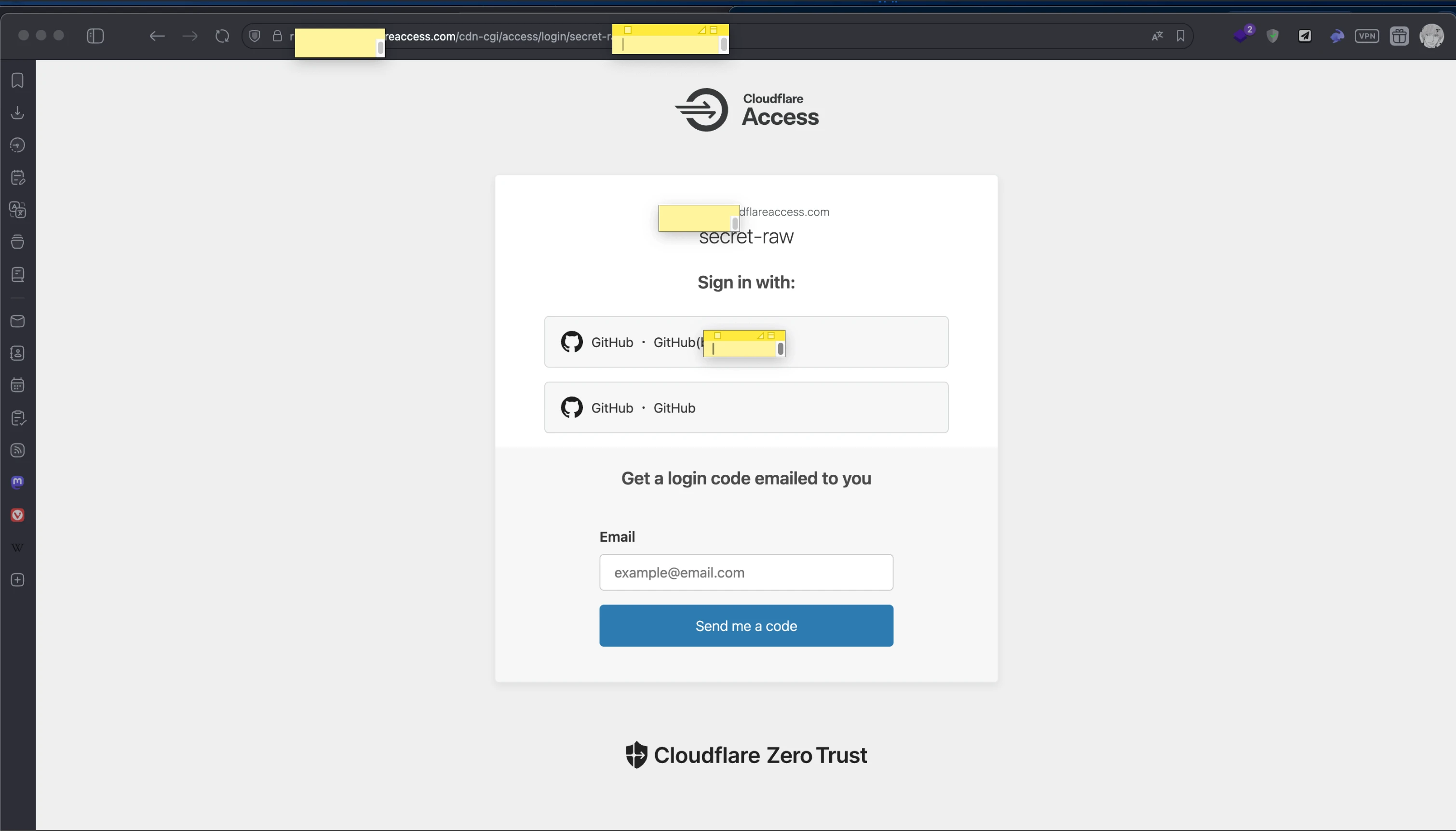Viewport: 1456px width, 831px height.
Task: Open the Bookmarks panel in sidebar
Action: (18, 80)
